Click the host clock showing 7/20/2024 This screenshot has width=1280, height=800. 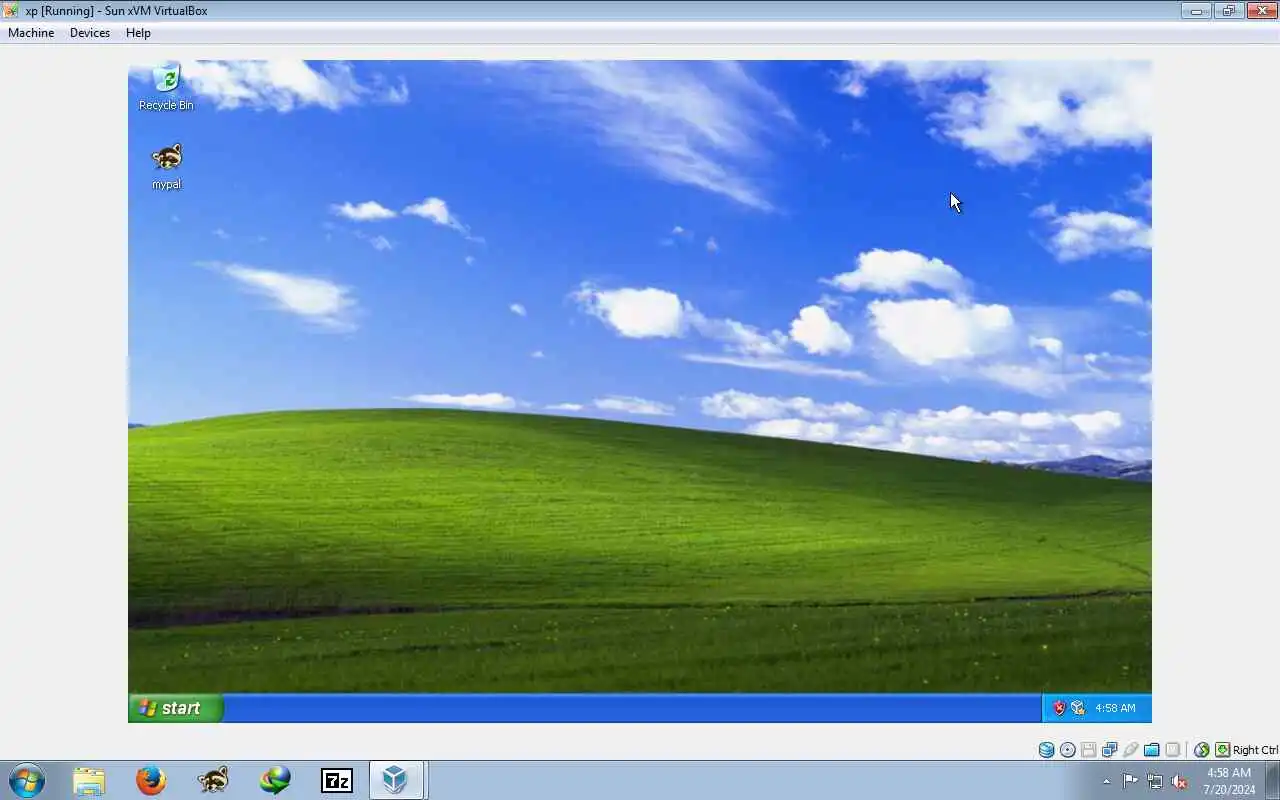pos(1229,781)
